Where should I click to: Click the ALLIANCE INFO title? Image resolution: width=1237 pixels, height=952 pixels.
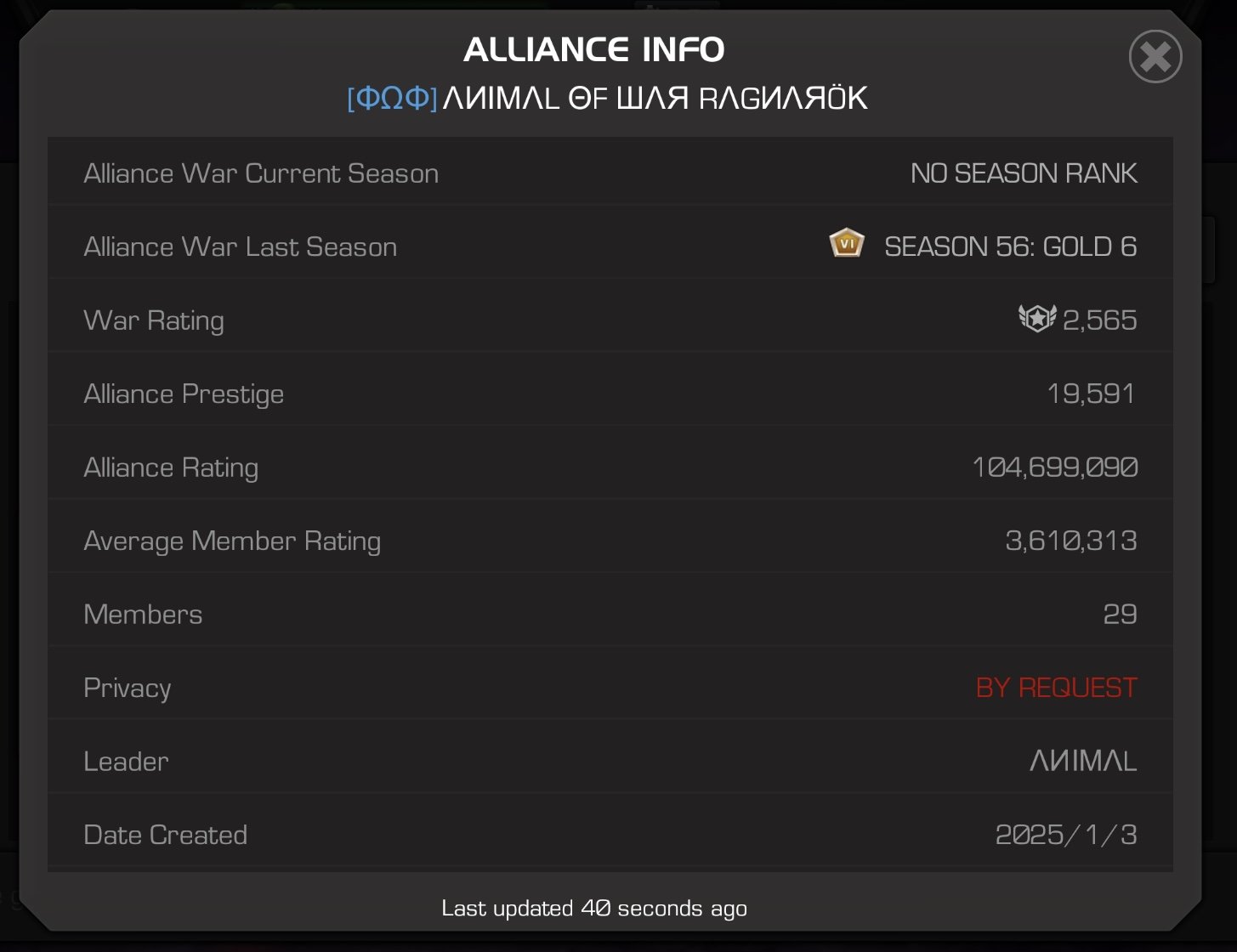pyautogui.click(x=594, y=49)
